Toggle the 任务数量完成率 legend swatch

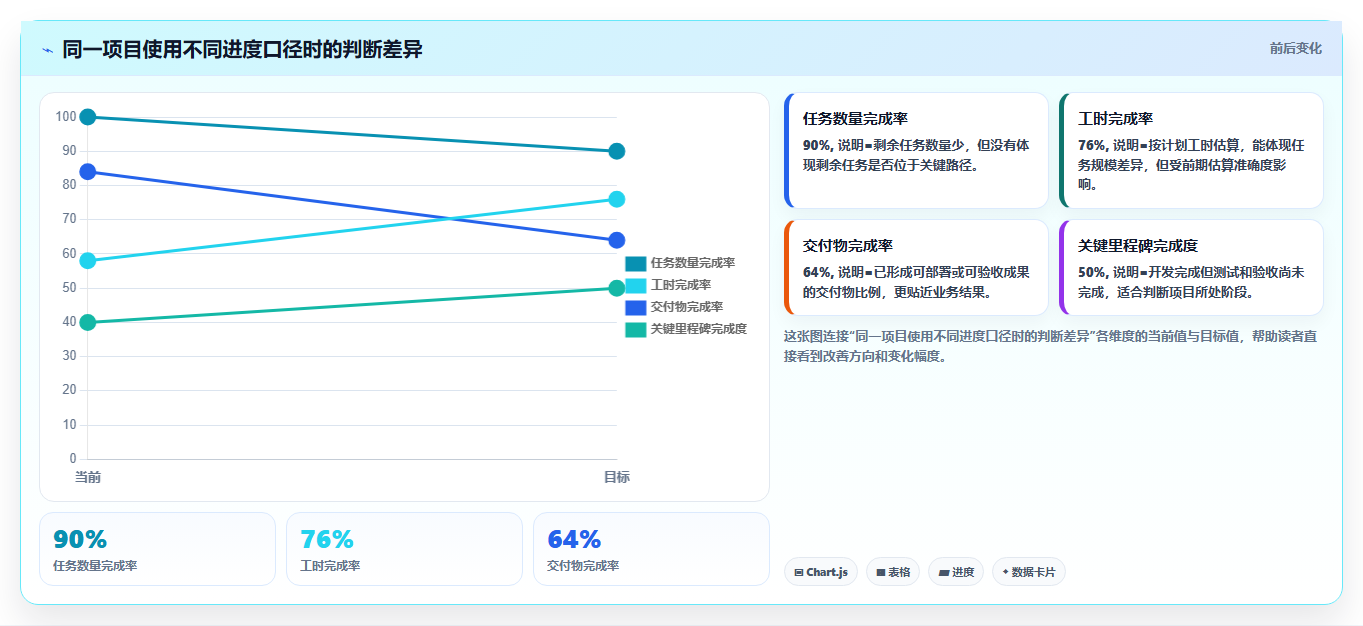636,264
